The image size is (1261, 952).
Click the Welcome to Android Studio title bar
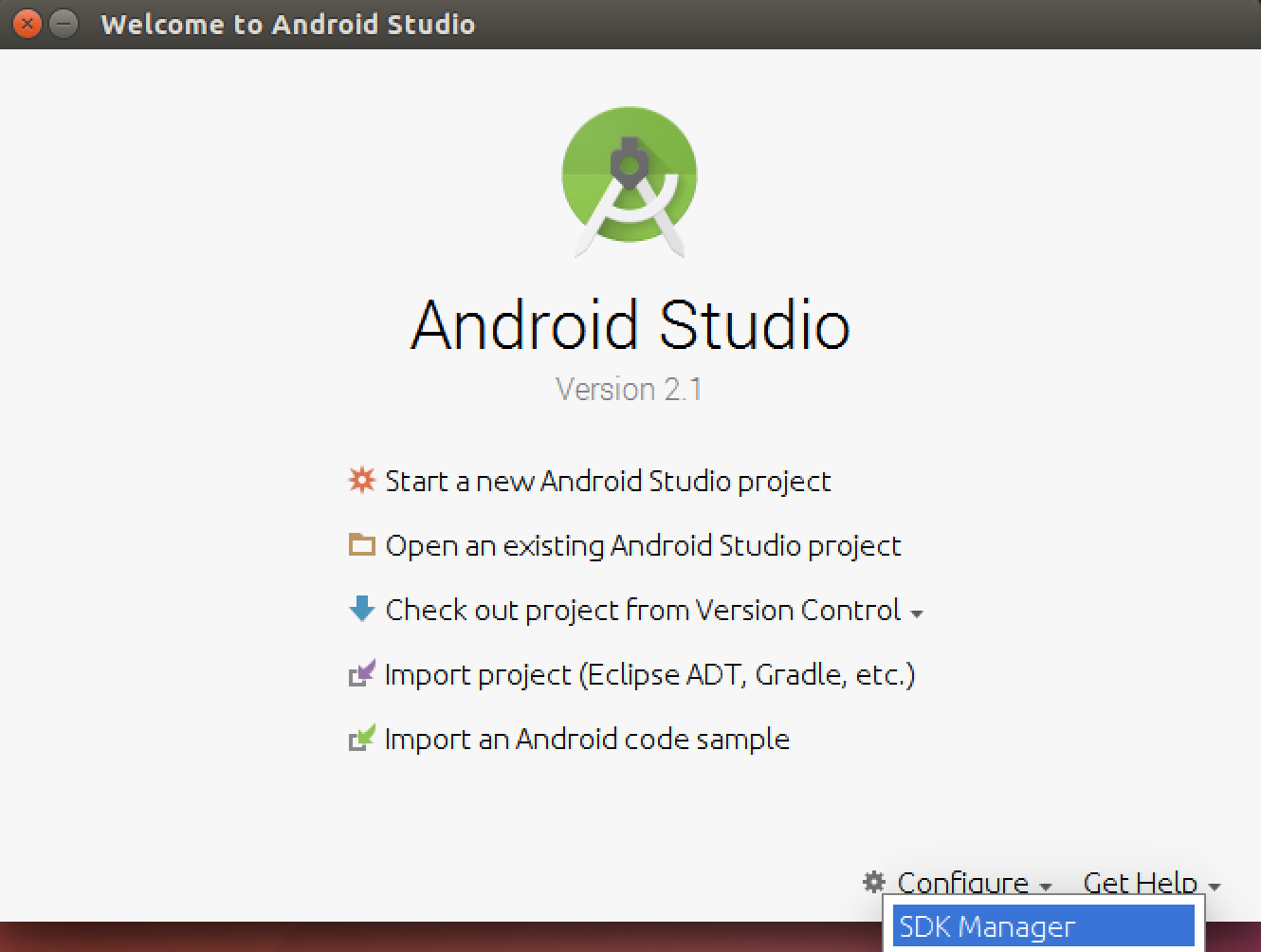pyautogui.click(x=287, y=24)
